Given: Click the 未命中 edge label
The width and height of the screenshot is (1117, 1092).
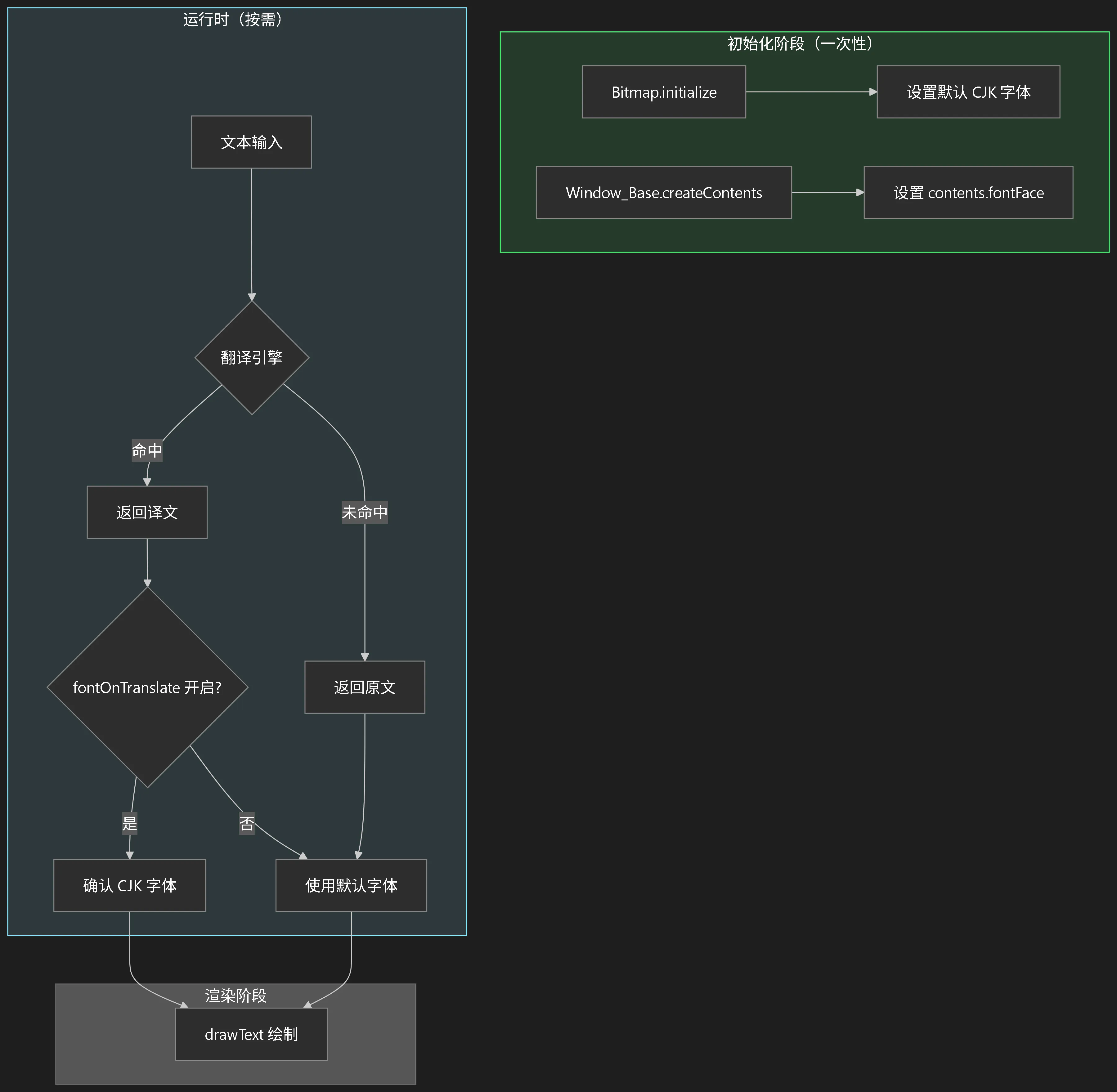Looking at the screenshot, I should 365,512.
